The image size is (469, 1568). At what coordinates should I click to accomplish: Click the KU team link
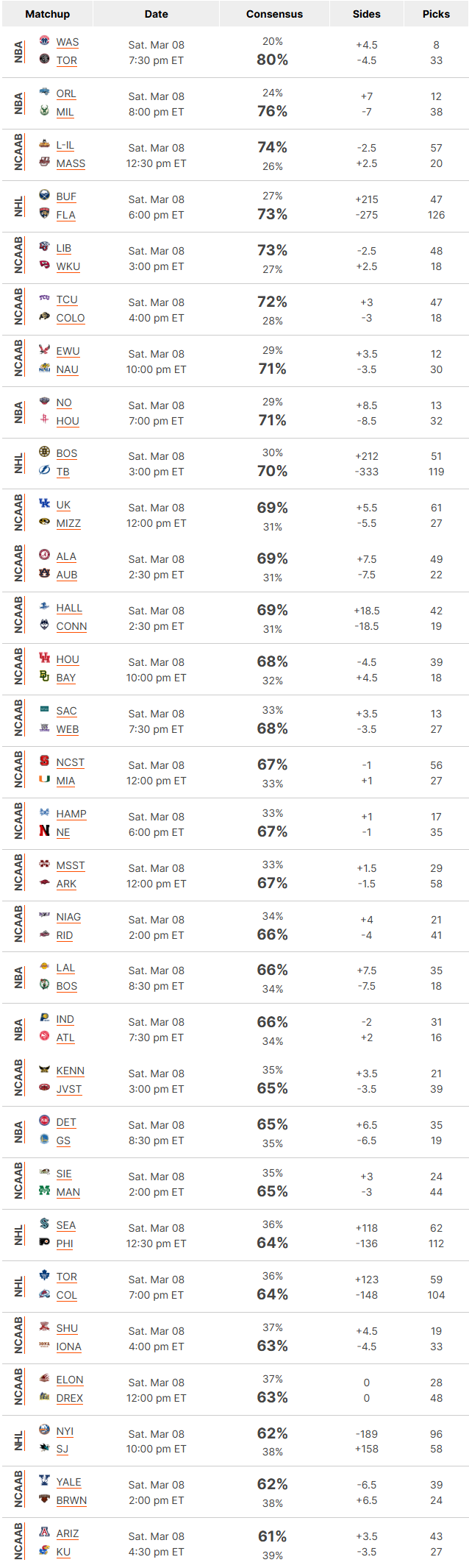[63, 1552]
